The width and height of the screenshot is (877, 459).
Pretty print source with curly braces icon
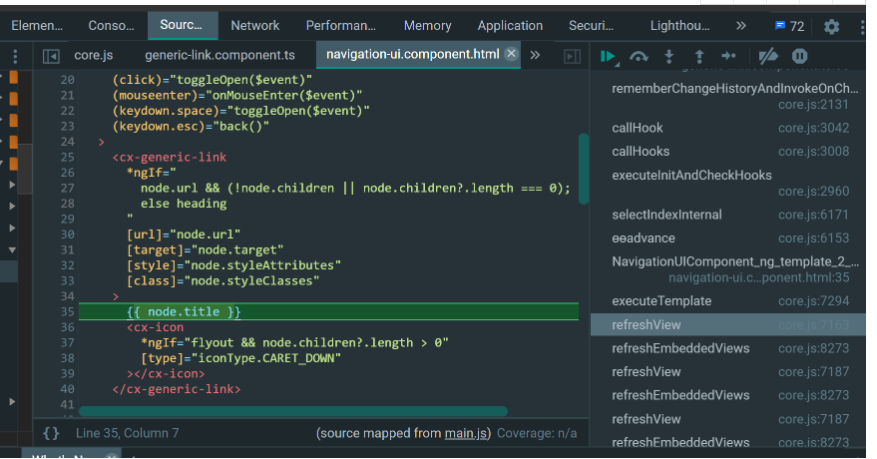tap(52, 433)
